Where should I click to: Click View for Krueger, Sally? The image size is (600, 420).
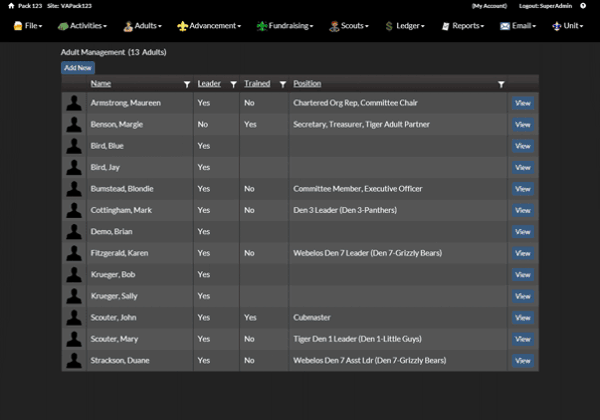[523, 296]
